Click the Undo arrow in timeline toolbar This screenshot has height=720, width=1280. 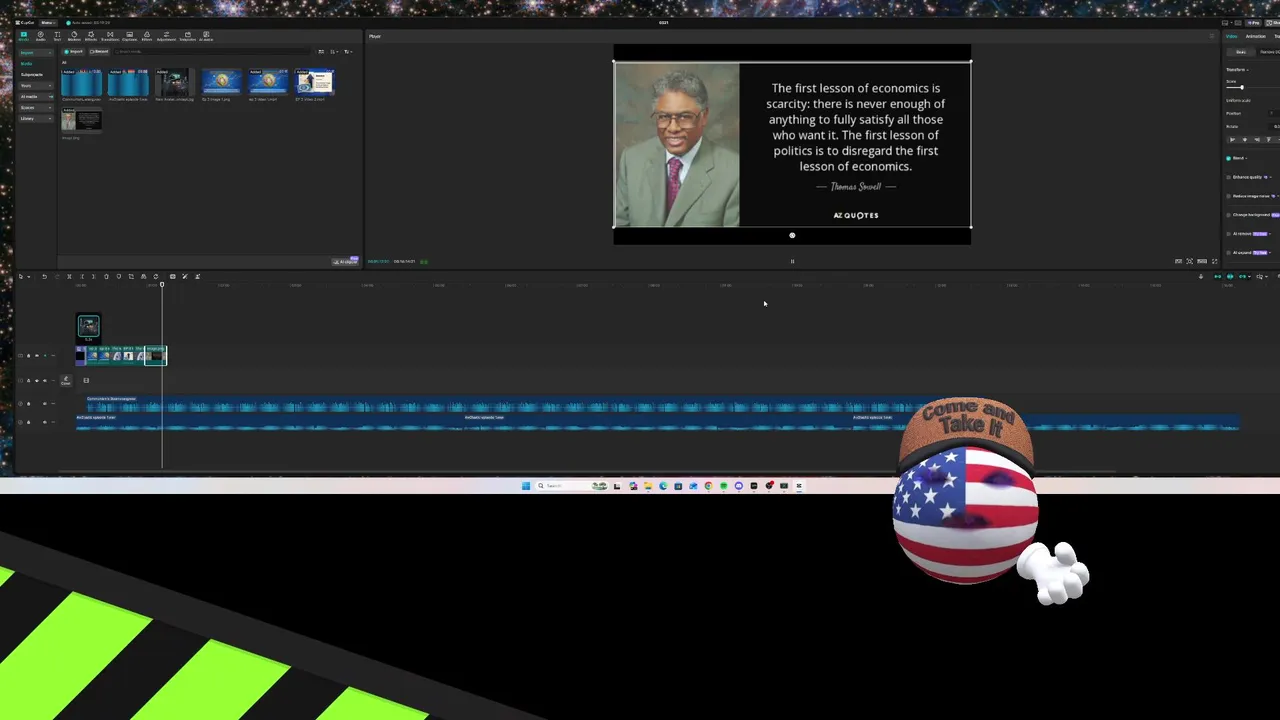[x=44, y=276]
